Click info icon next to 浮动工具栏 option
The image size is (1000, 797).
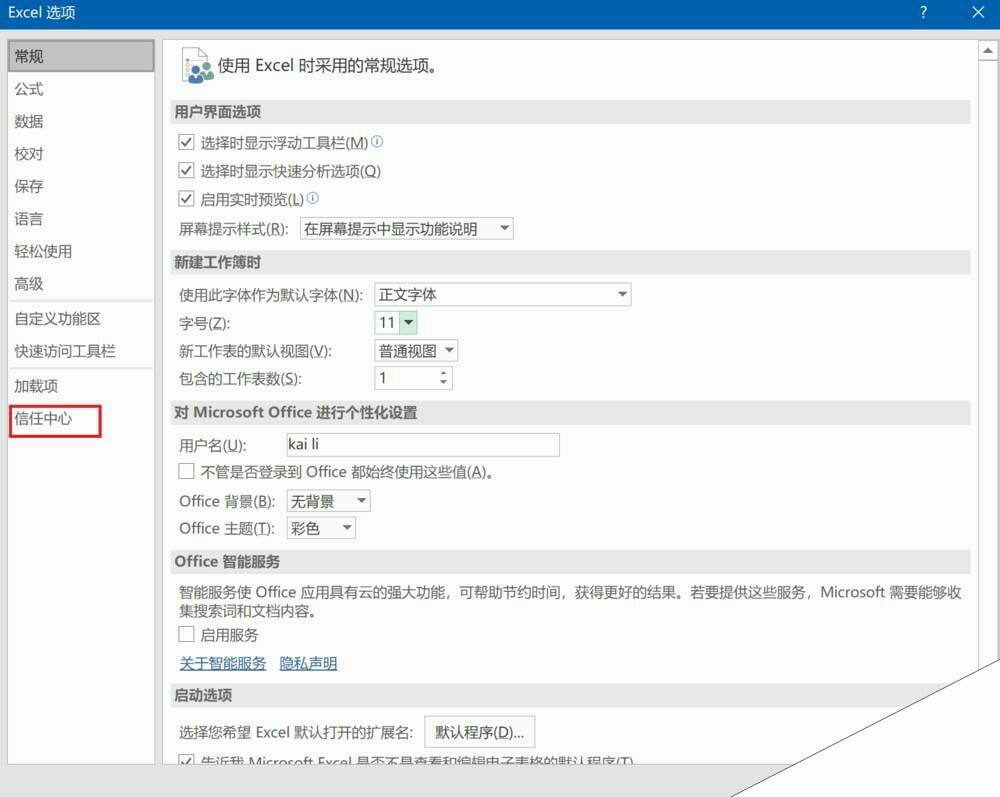[x=377, y=142]
